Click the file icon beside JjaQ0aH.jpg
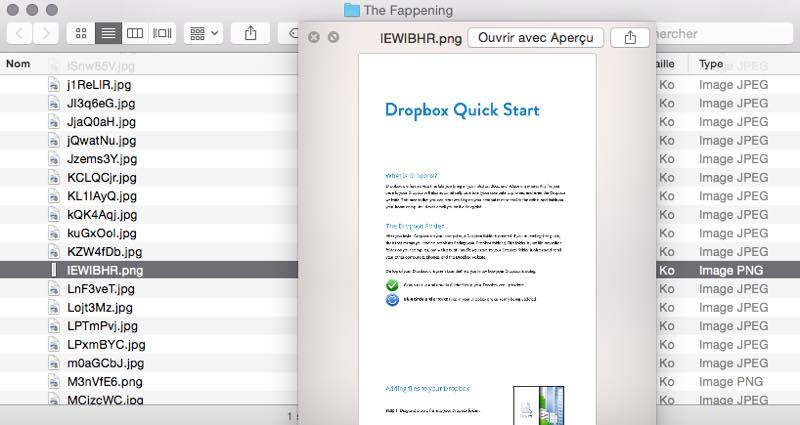The image size is (800, 425). [54, 122]
